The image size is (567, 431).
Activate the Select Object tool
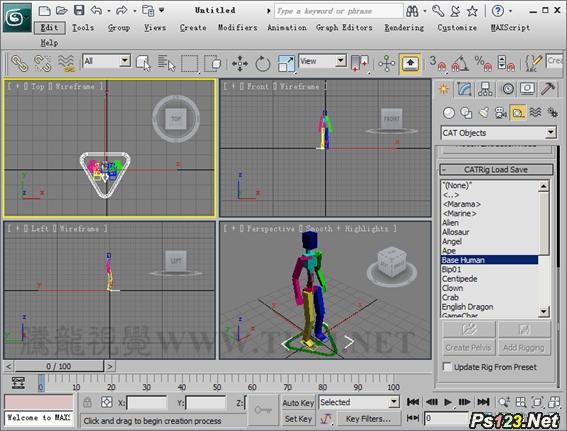tap(143, 63)
